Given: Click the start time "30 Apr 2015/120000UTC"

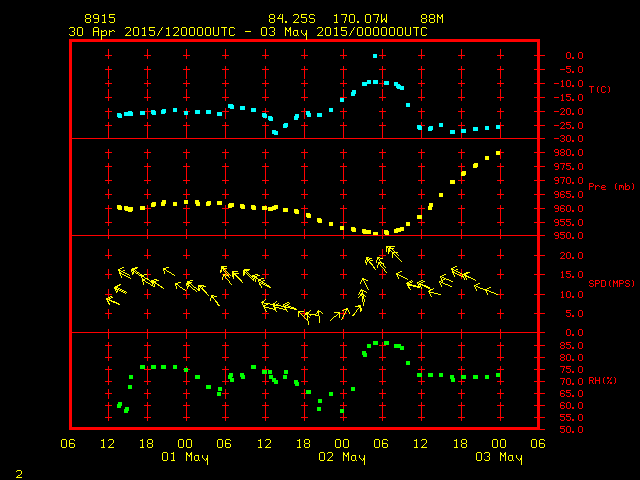Looking at the screenshot, I should click(152, 32).
